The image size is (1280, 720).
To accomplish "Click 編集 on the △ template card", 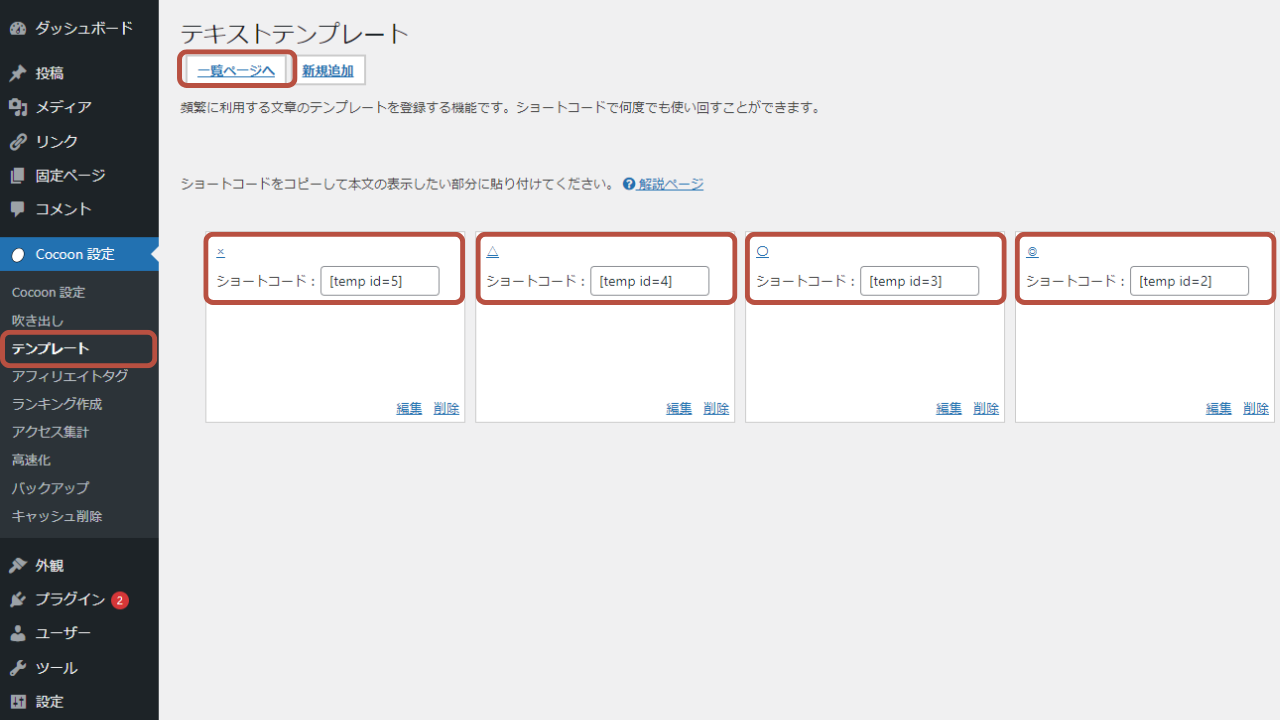I will (x=679, y=408).
